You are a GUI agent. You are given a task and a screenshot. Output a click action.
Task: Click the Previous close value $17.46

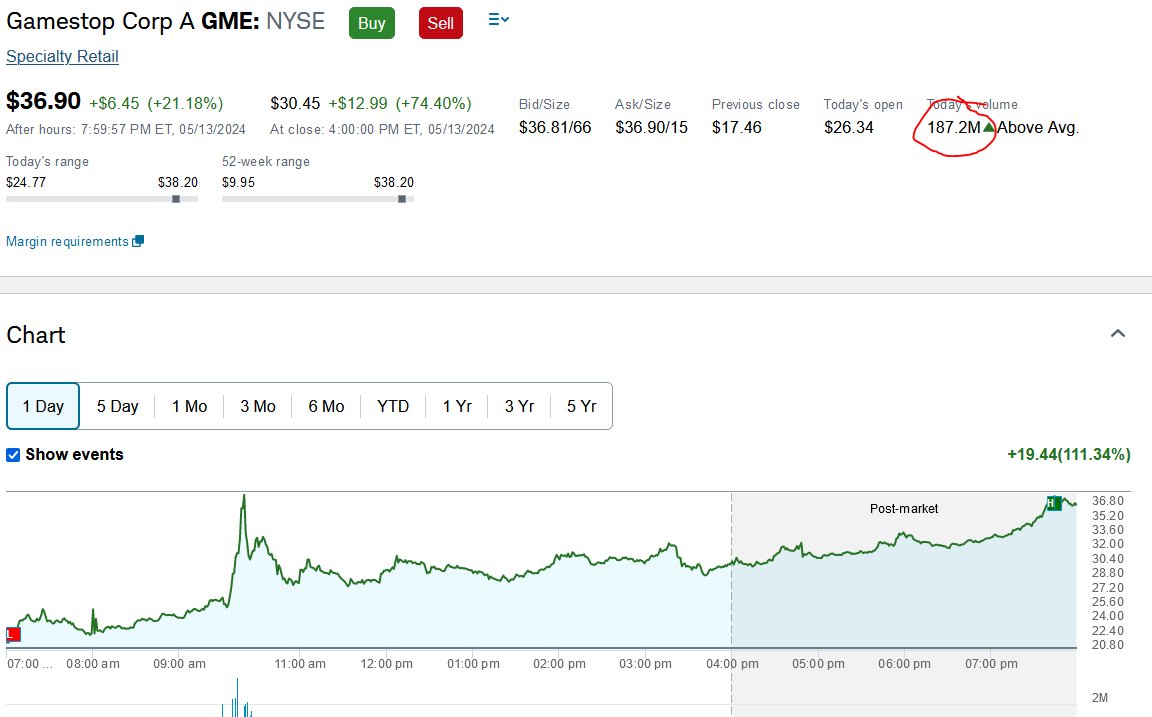[x=737, y=128]
